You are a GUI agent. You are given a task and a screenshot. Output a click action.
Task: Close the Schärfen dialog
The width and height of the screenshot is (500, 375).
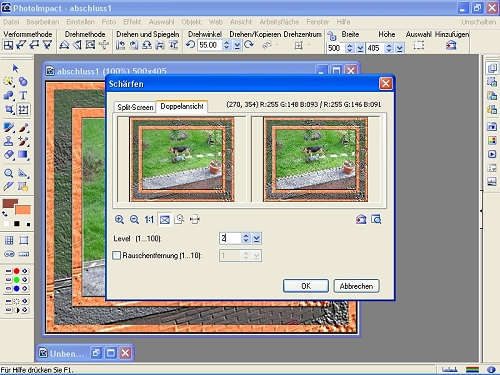[x=386, y=83]
